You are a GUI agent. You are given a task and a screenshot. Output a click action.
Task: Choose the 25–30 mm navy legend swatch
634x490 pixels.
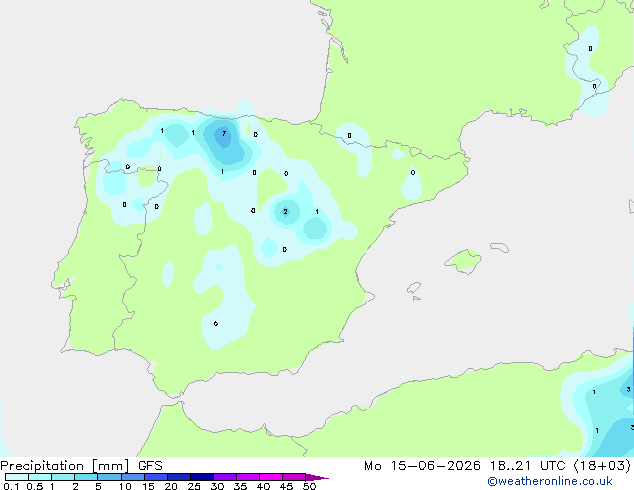(x=201, y=477)
